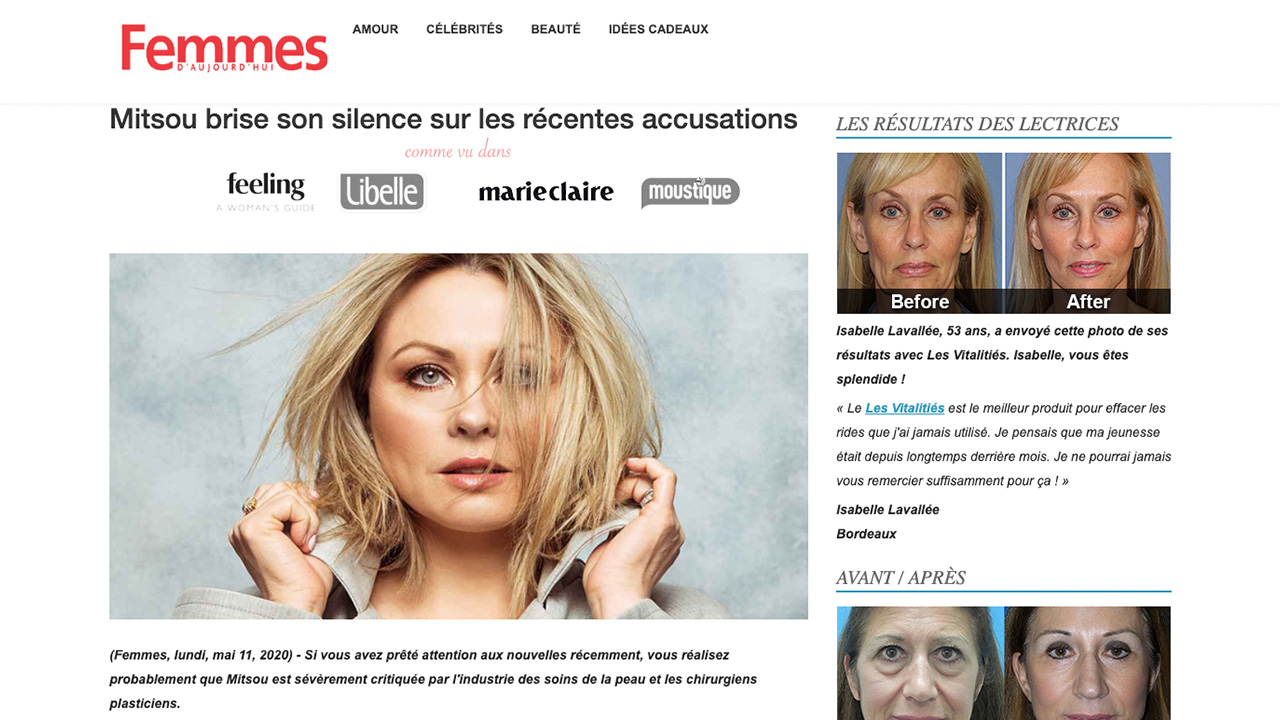Click the Femmes d'Aujourd'hui logo
The image size is (1280, 720).
[x=224, y=49]
